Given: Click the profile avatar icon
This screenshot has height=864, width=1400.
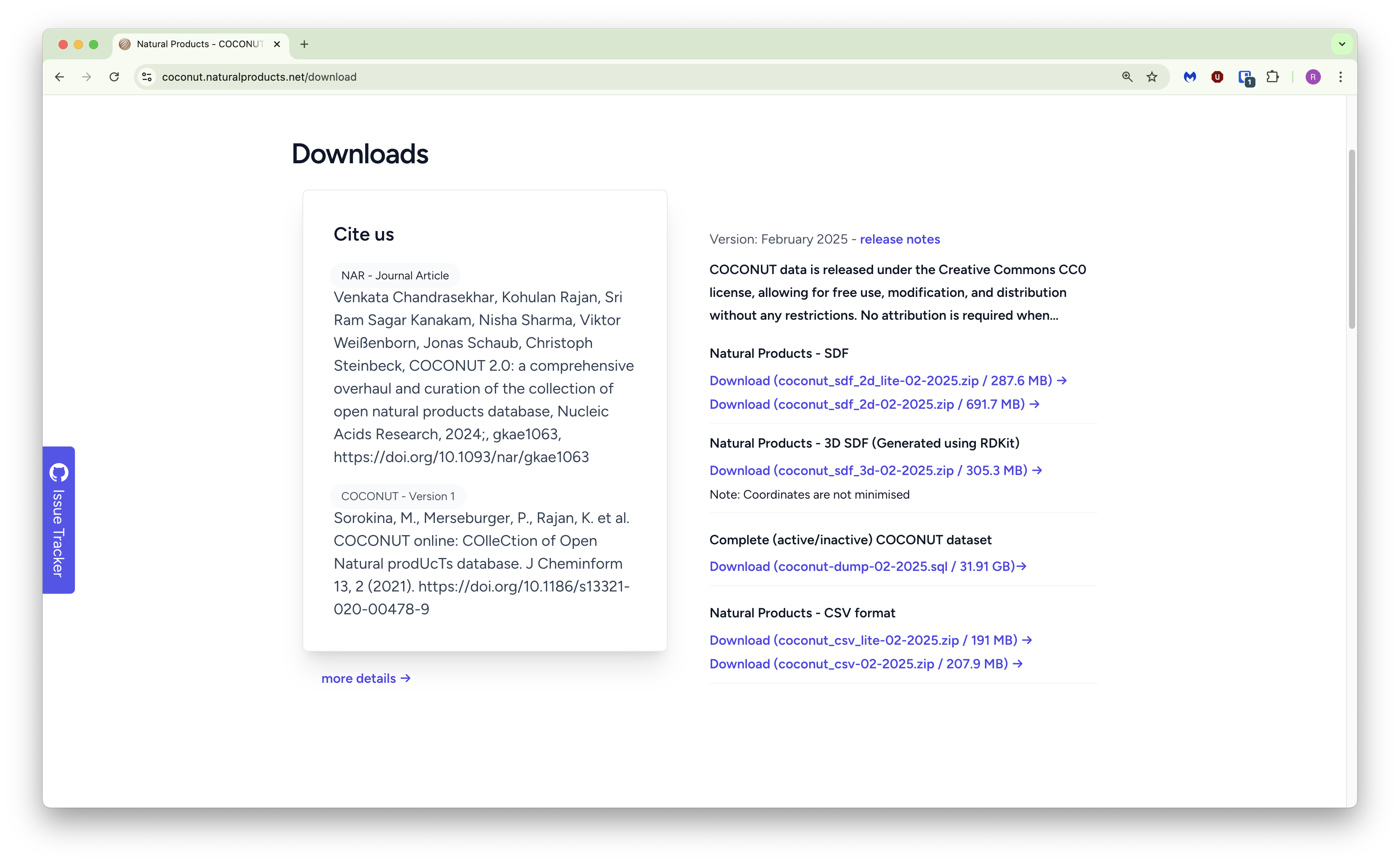Looking at the screenshot, I should pyautogui.click(x=1313, y=77).
